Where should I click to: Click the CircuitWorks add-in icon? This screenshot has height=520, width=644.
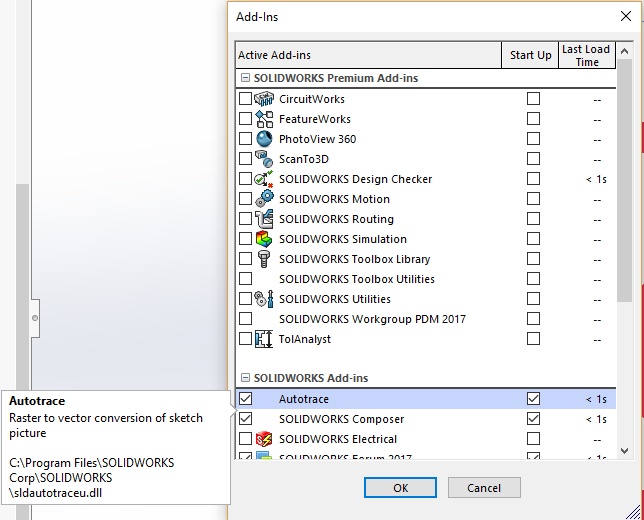tap(264, 99)
